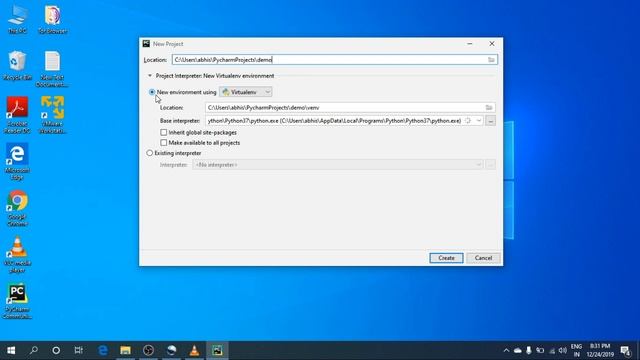This screenshot has width=640, height=360.
Task: Launch Edge from the taskbar
Action: point(103,350)
